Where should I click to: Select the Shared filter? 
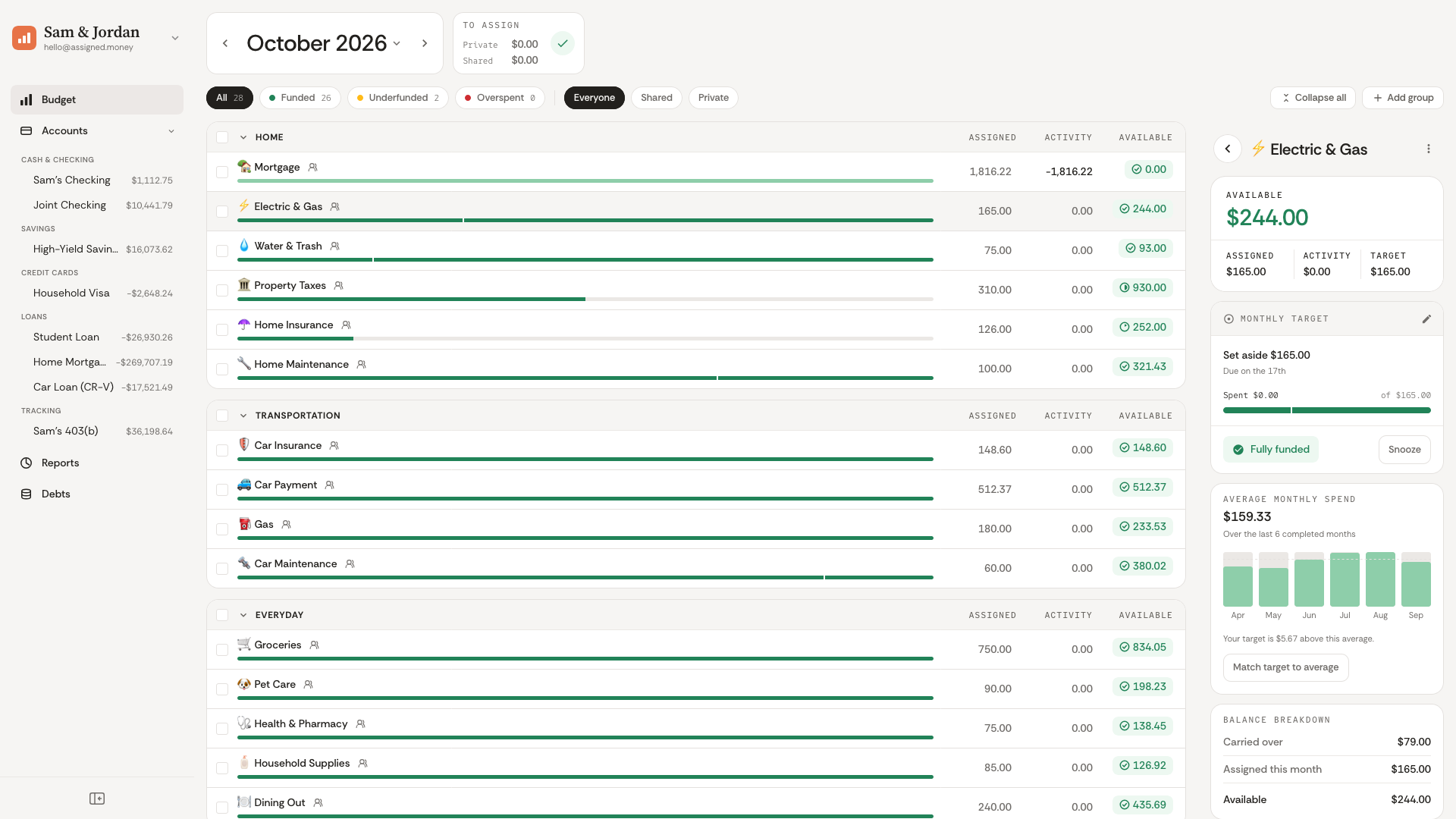tap(657, 98)
